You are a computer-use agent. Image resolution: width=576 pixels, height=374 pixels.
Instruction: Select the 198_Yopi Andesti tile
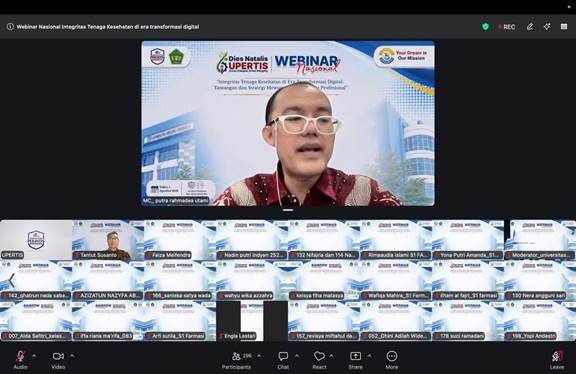540,321
